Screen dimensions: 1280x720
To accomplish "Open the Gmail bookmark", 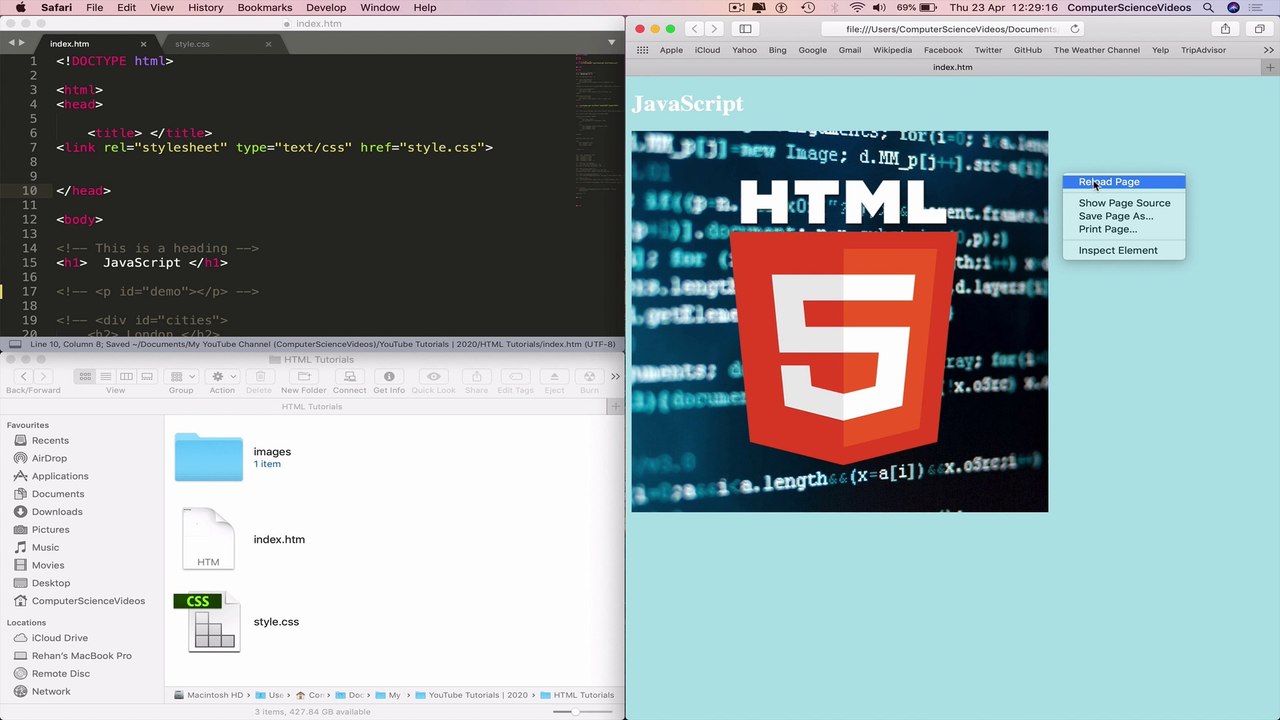I will coord(850,50).
